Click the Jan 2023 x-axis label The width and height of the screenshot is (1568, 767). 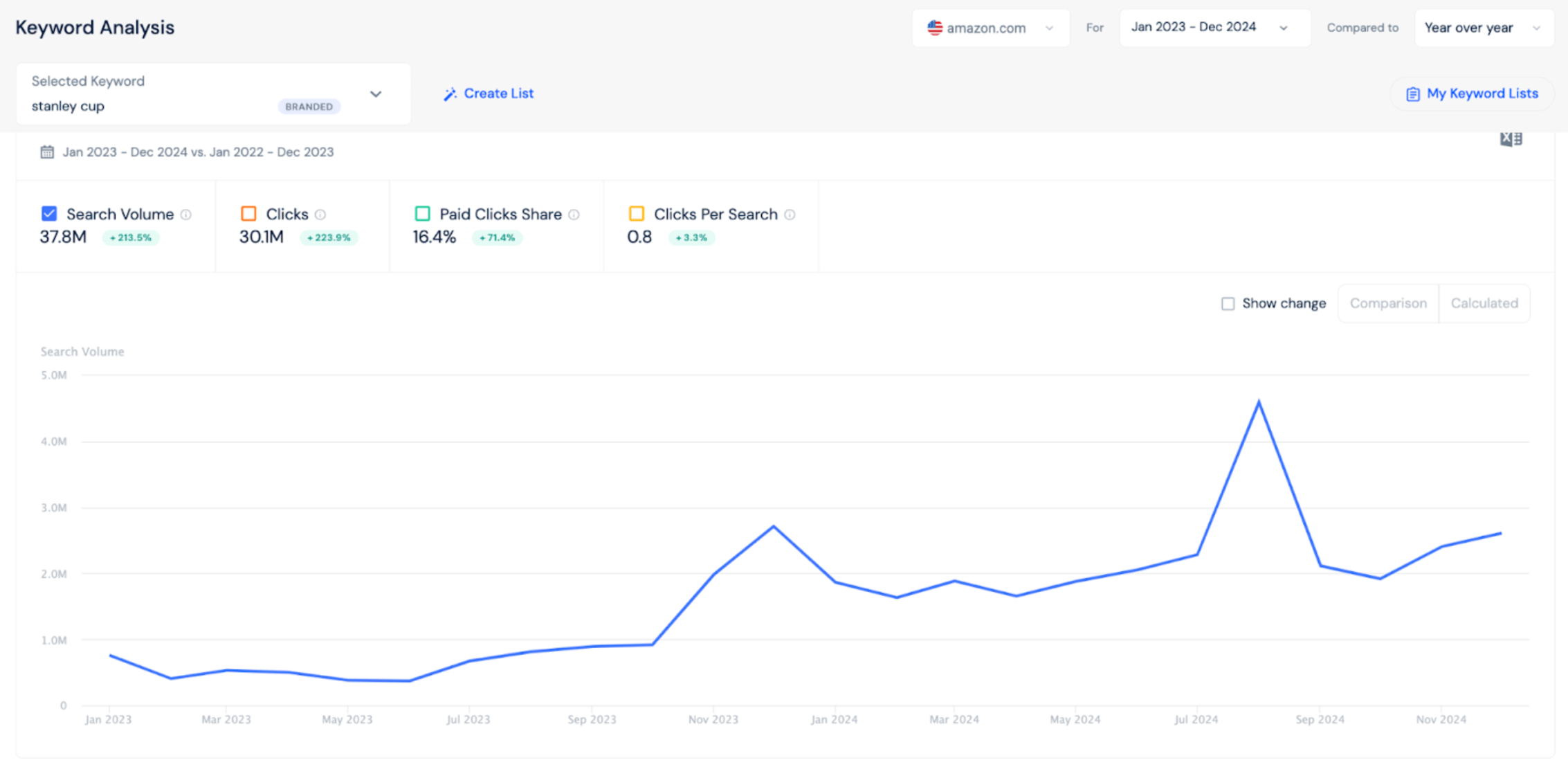[108, 720]
